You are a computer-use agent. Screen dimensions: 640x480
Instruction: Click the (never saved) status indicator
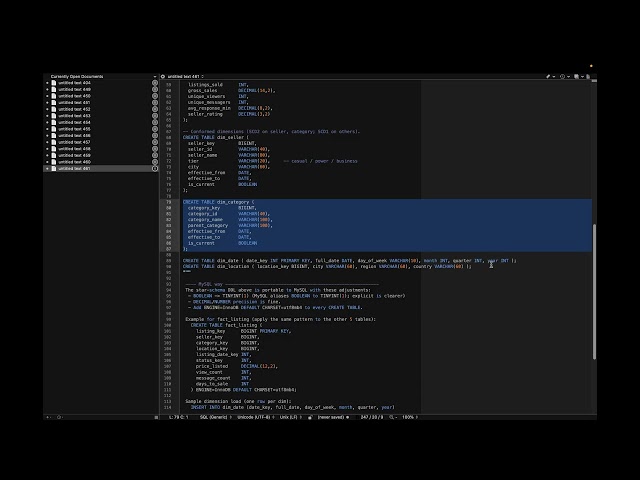coord(333,417)
